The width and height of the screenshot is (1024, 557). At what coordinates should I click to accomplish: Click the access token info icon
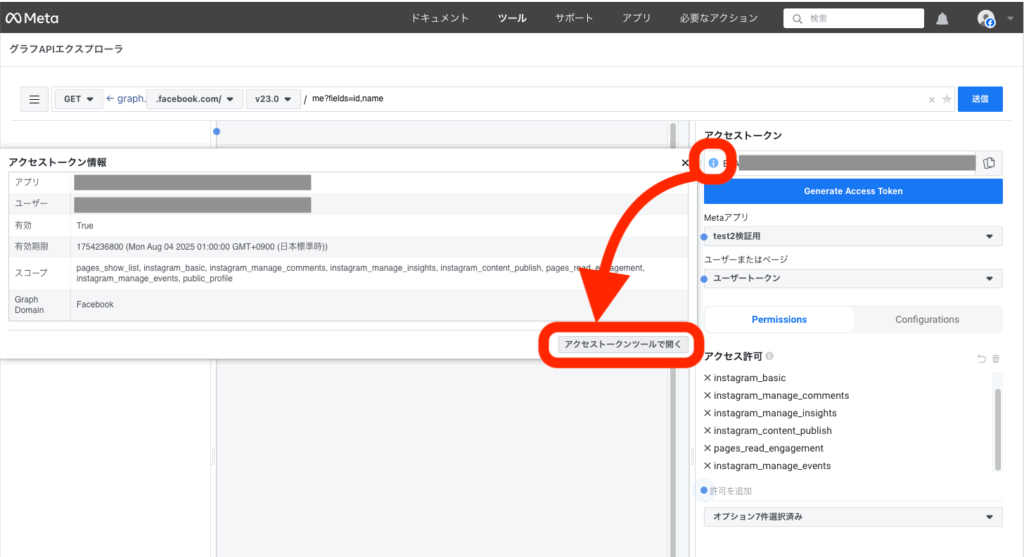coord(713,163)
